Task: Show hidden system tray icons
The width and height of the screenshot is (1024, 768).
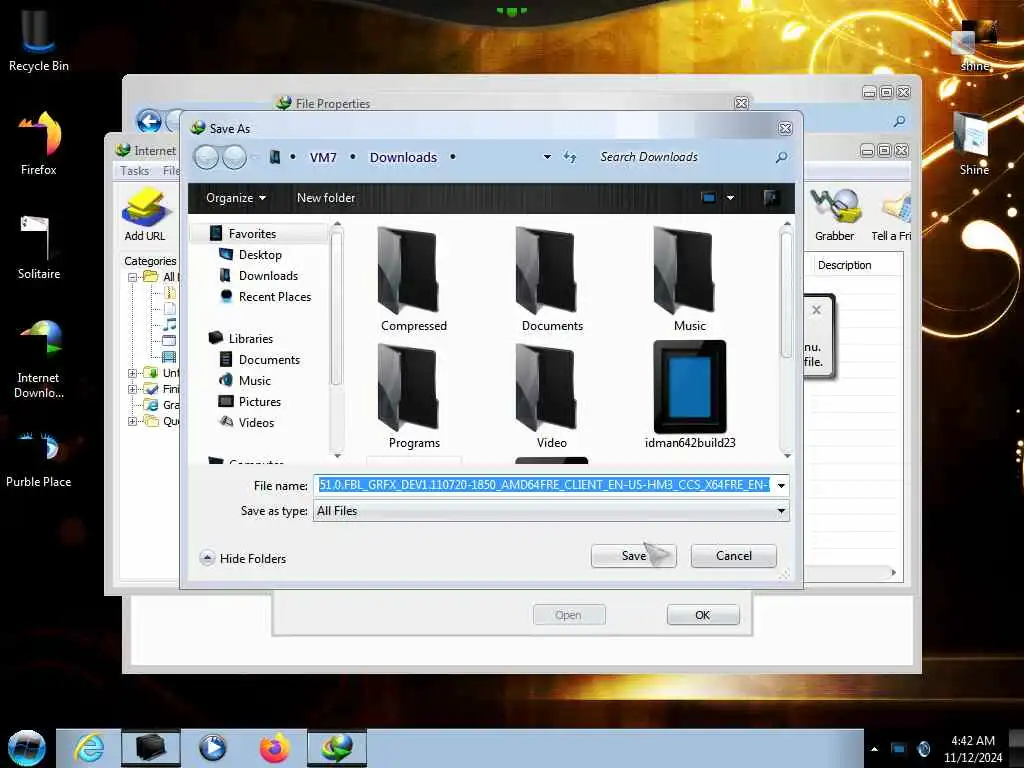Action: [x=874, y=749]
